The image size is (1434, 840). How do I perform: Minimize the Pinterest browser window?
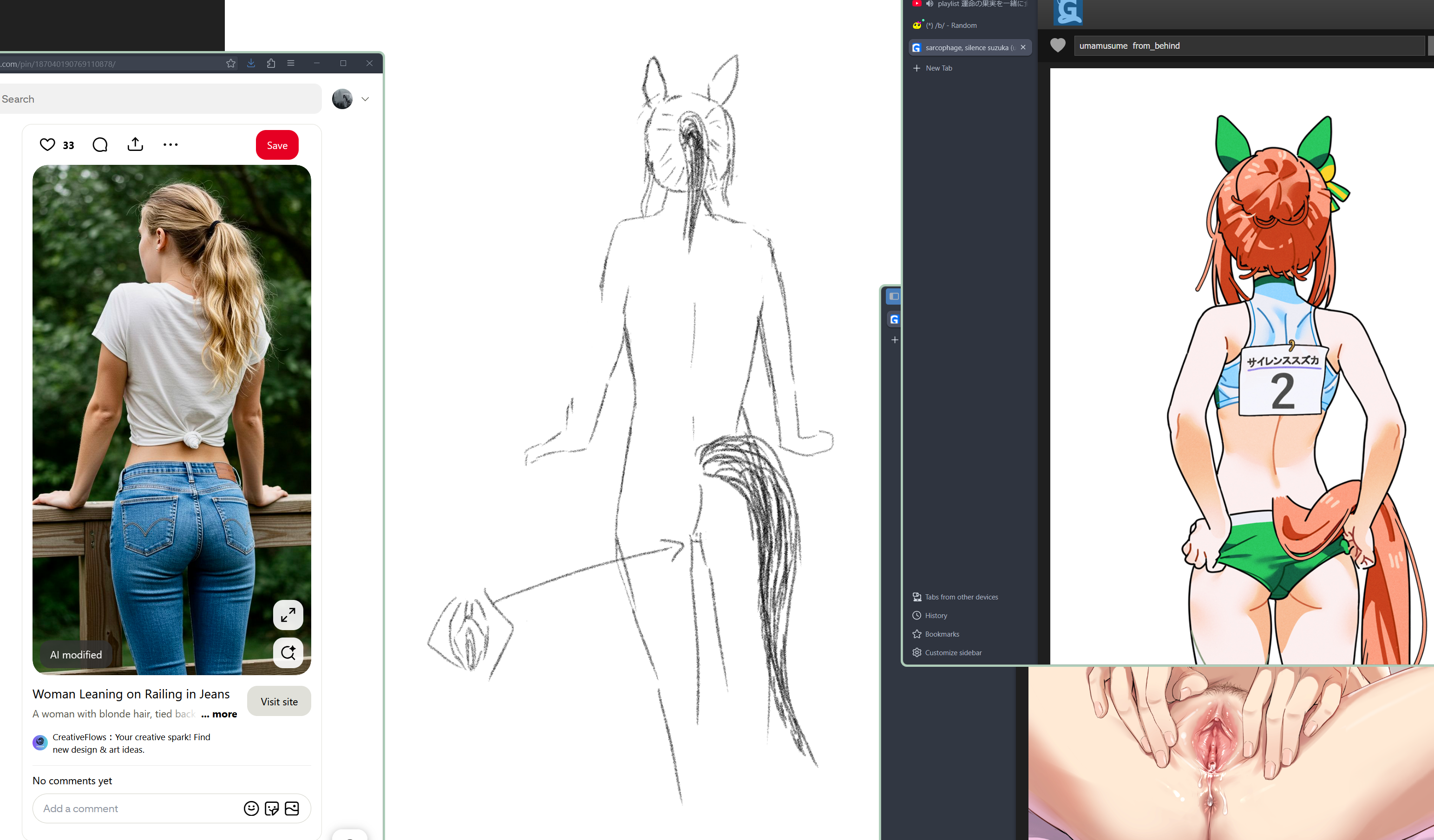(x=317, y=63)
